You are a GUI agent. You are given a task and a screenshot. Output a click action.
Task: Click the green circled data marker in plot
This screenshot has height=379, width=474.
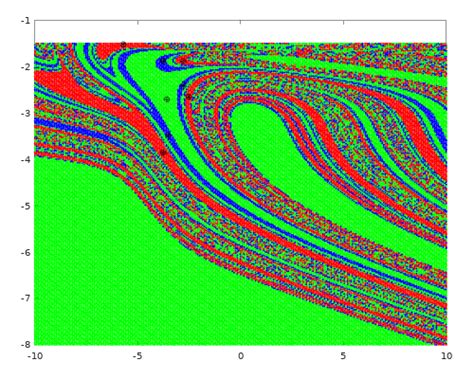[167, 99]
